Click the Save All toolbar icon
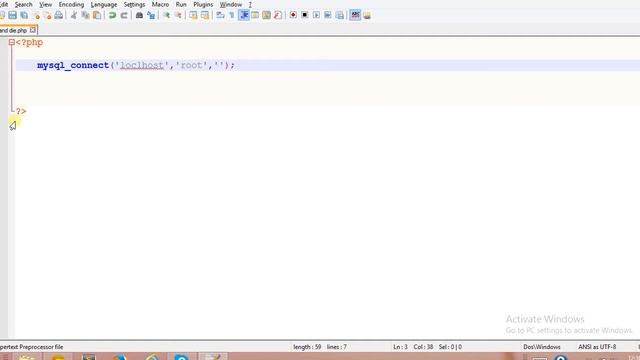 (x=24, y=16)
